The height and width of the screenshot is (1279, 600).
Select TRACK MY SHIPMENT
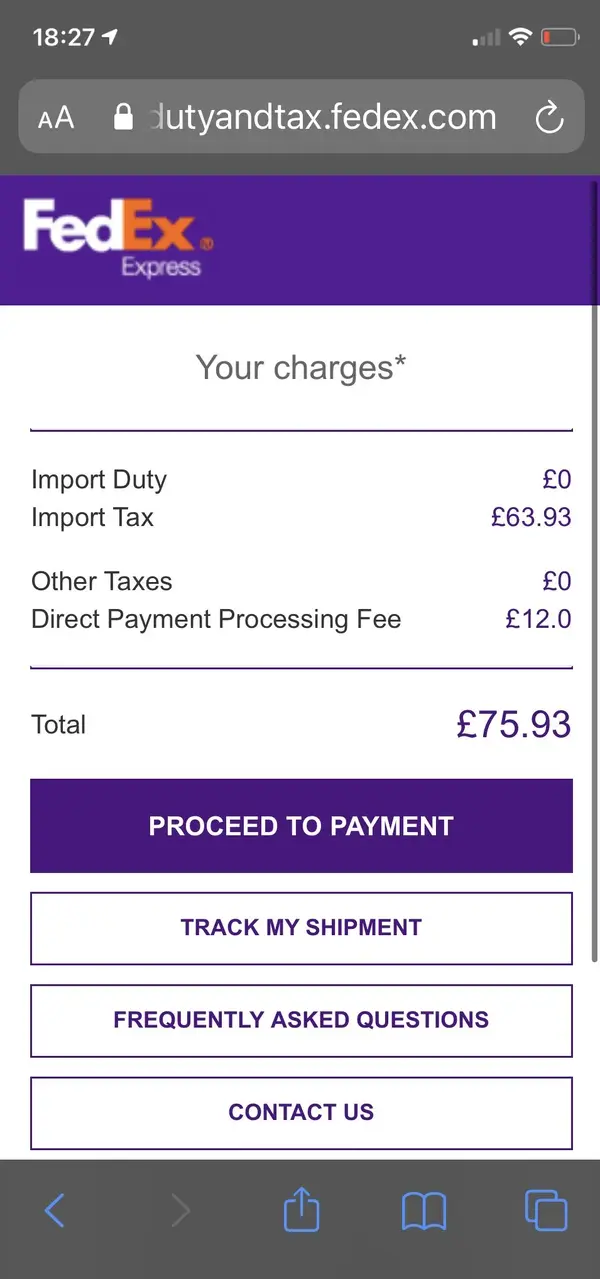point(301,928)
